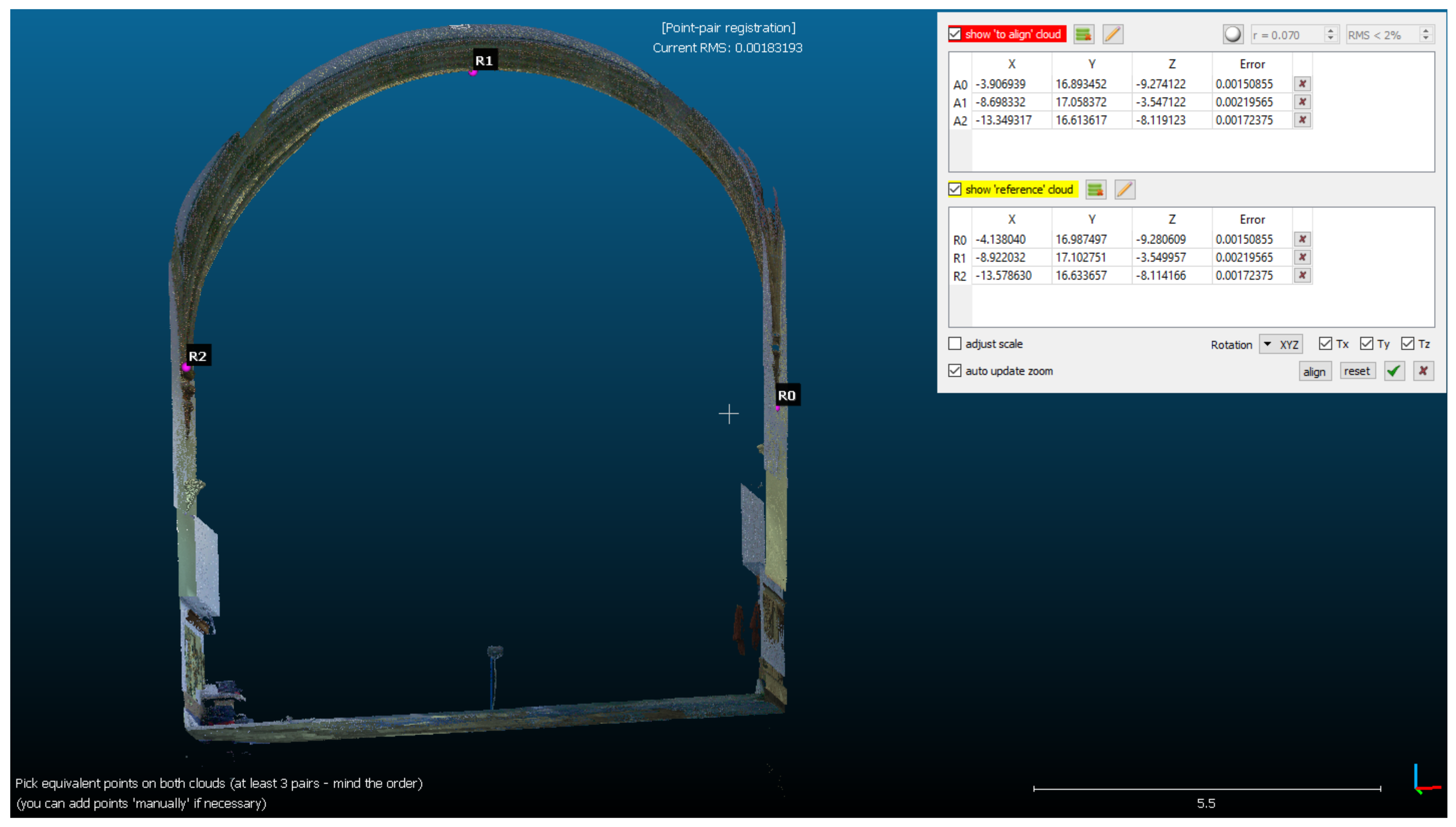Uncheck show 'reference' cloud
This screenshot has width=1456, height=827.
click(x=955, y=190)
